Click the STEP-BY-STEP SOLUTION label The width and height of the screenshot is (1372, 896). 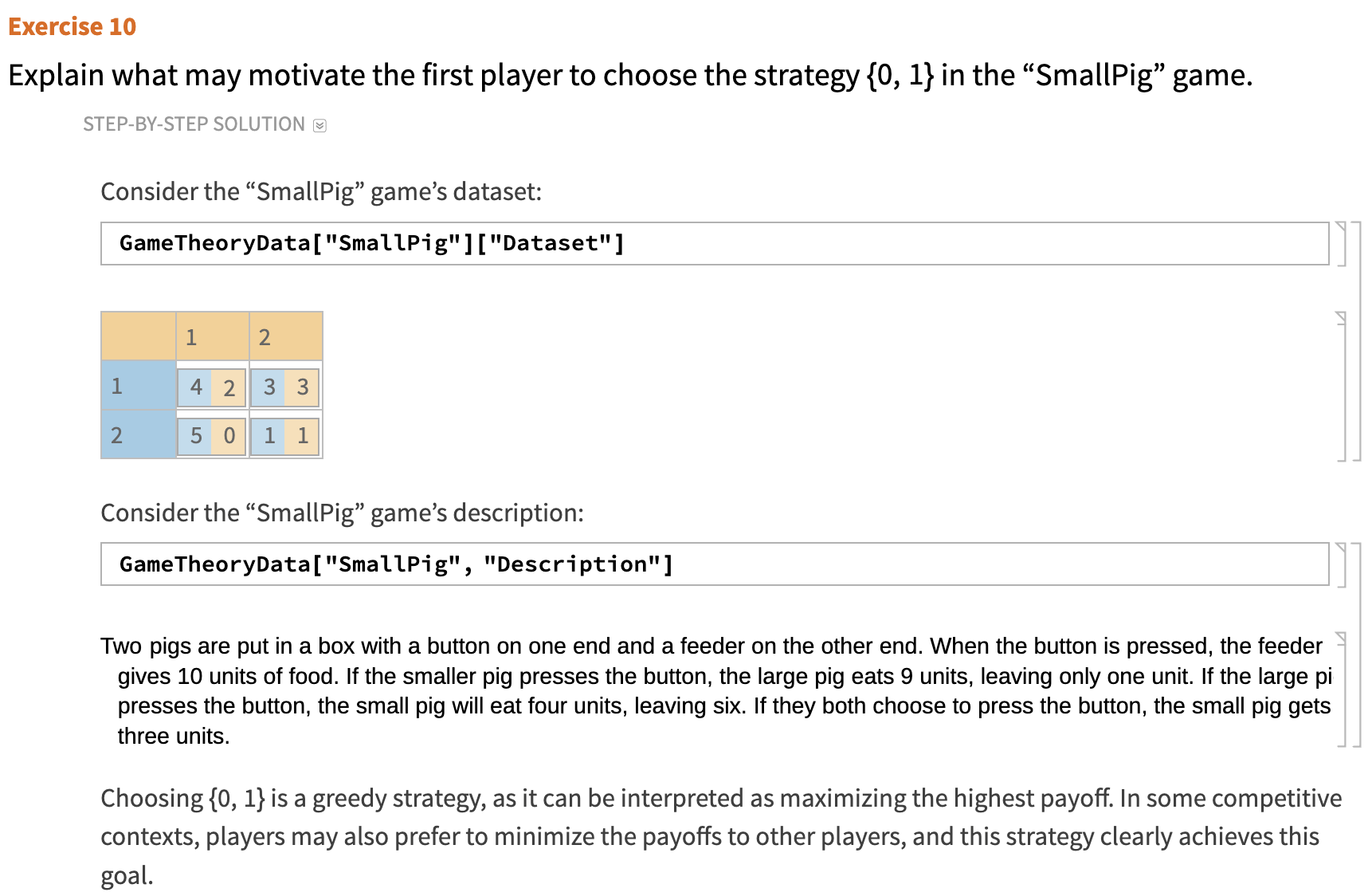(x=193, y=124)
